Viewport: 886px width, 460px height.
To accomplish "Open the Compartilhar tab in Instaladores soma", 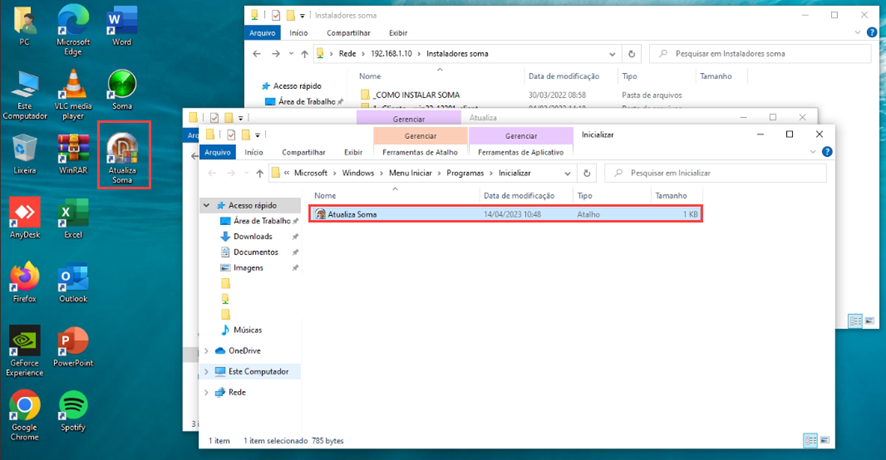I will tap(348, 33).
